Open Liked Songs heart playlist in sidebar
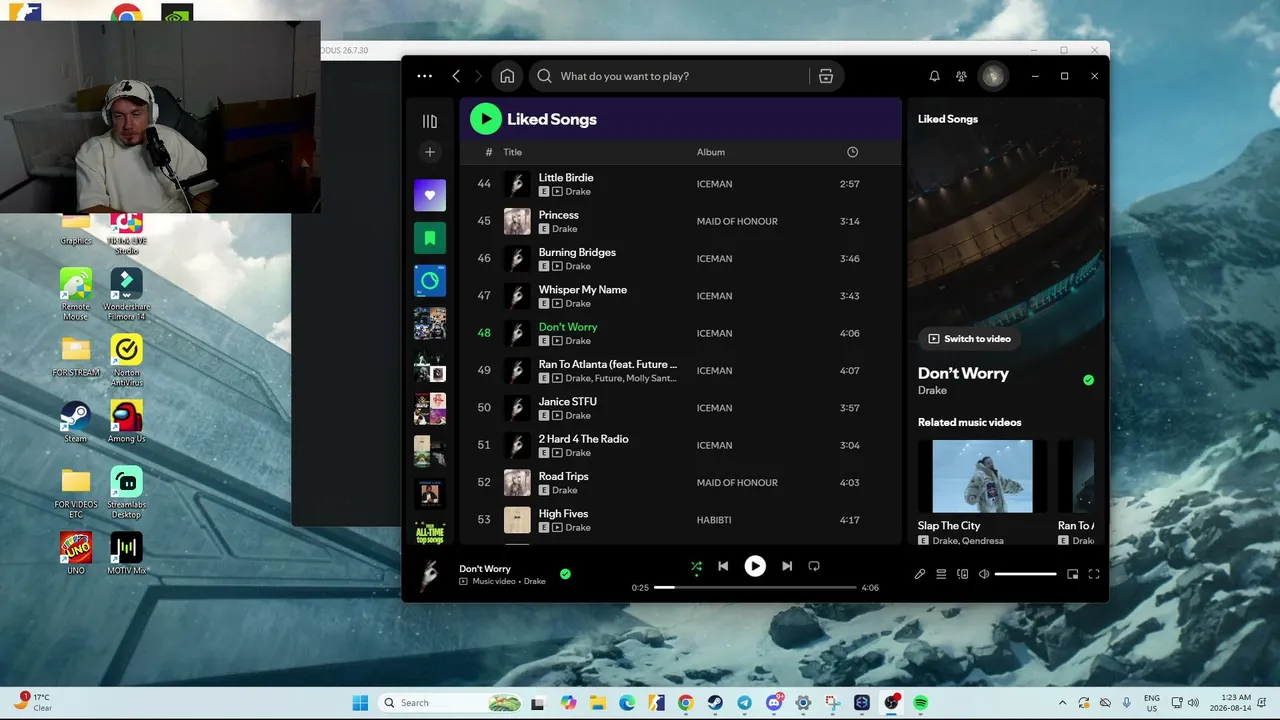The width and height of the screenshot is (1280, 720). tap(430, 195)
